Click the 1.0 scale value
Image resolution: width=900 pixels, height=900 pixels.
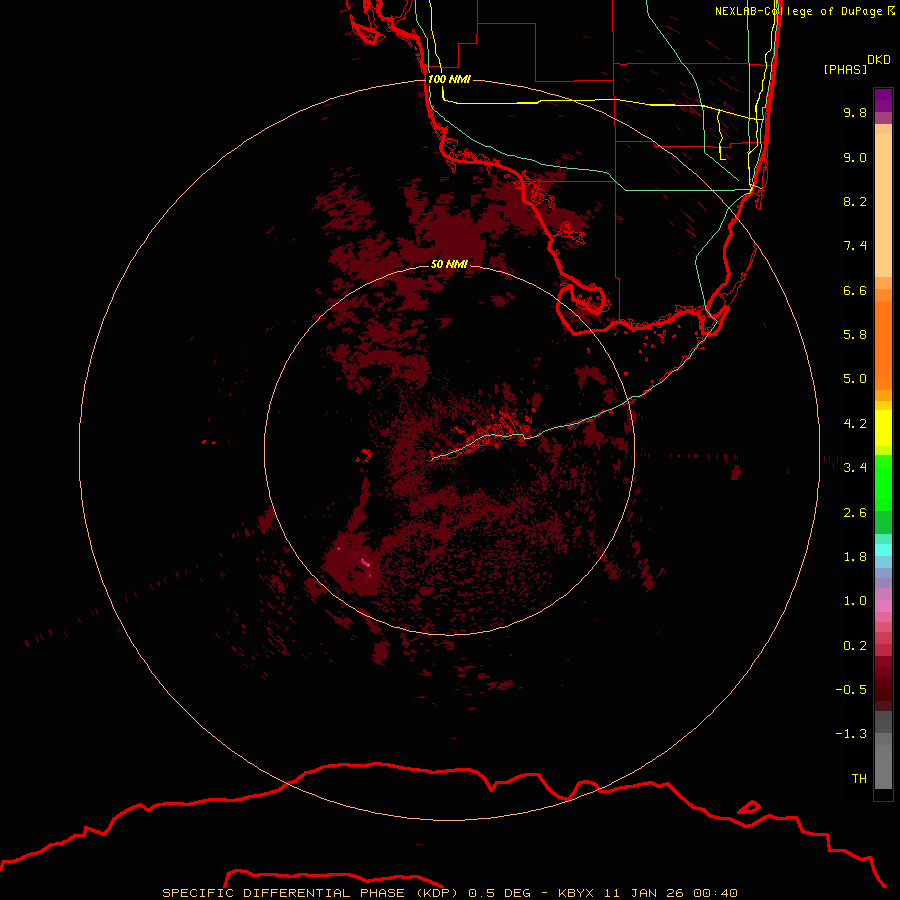(x=855, y=601)
